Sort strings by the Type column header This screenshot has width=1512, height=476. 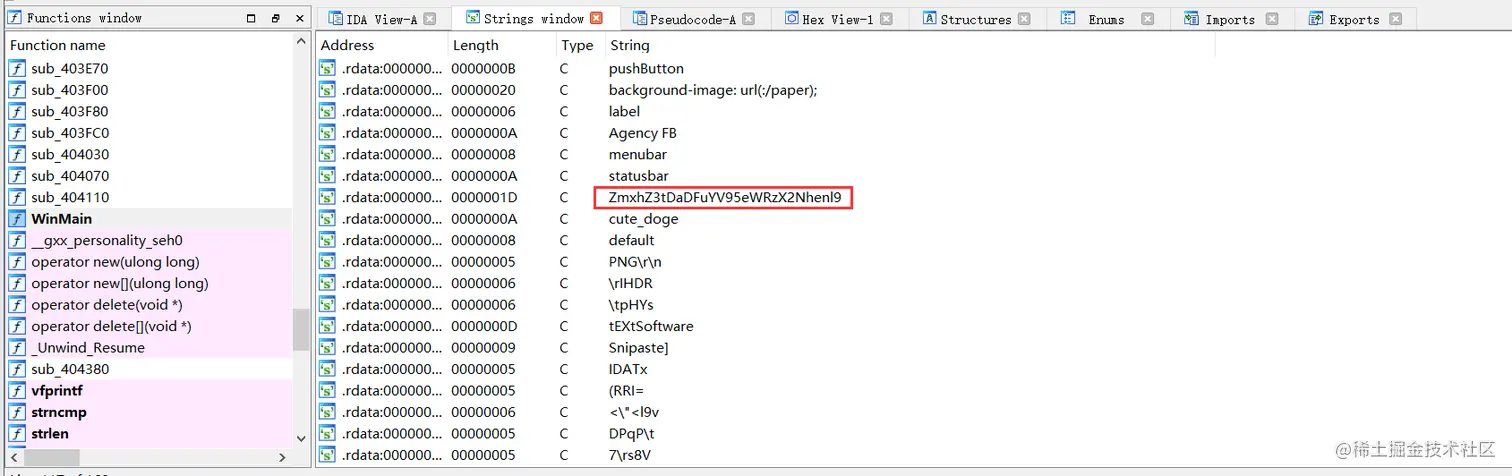pyautogui.click(x=580, y=45)
